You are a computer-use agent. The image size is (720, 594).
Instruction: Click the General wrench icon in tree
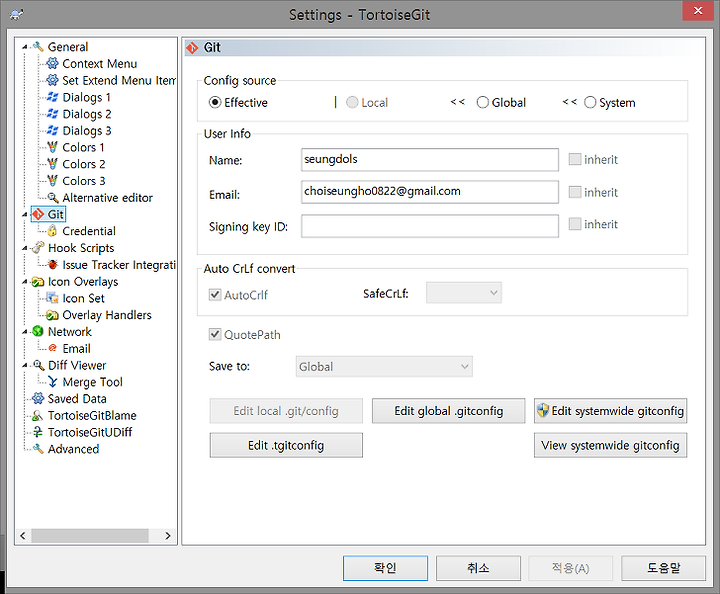point(38,47)
